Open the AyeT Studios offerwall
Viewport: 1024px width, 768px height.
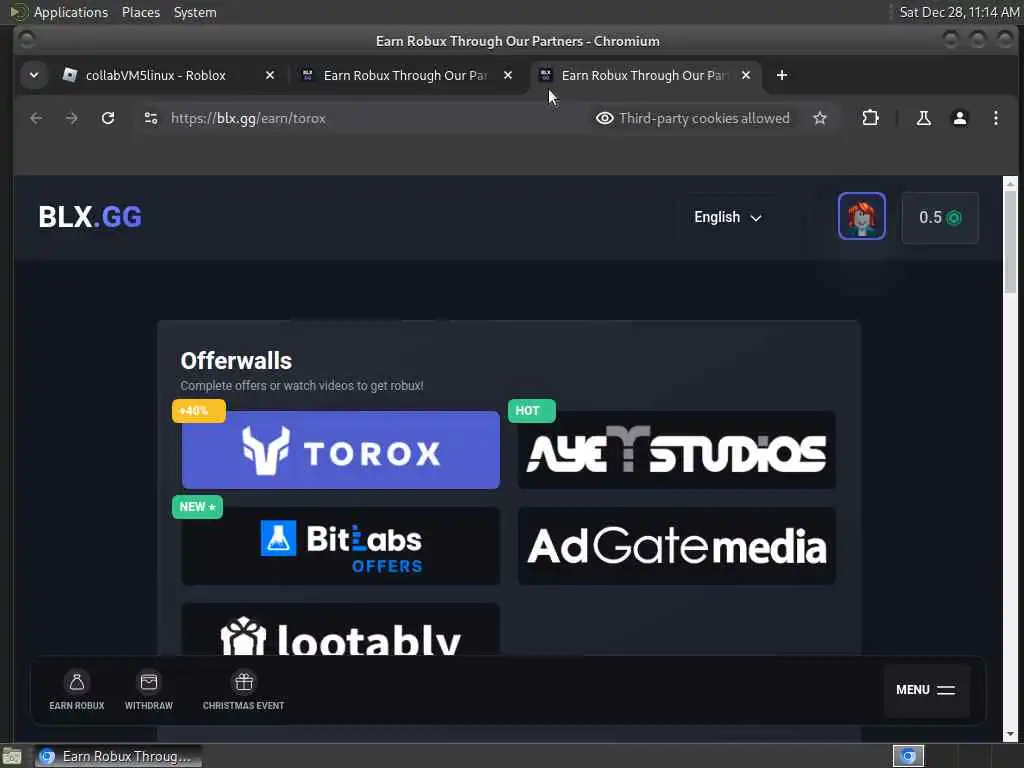click(677, 450)
